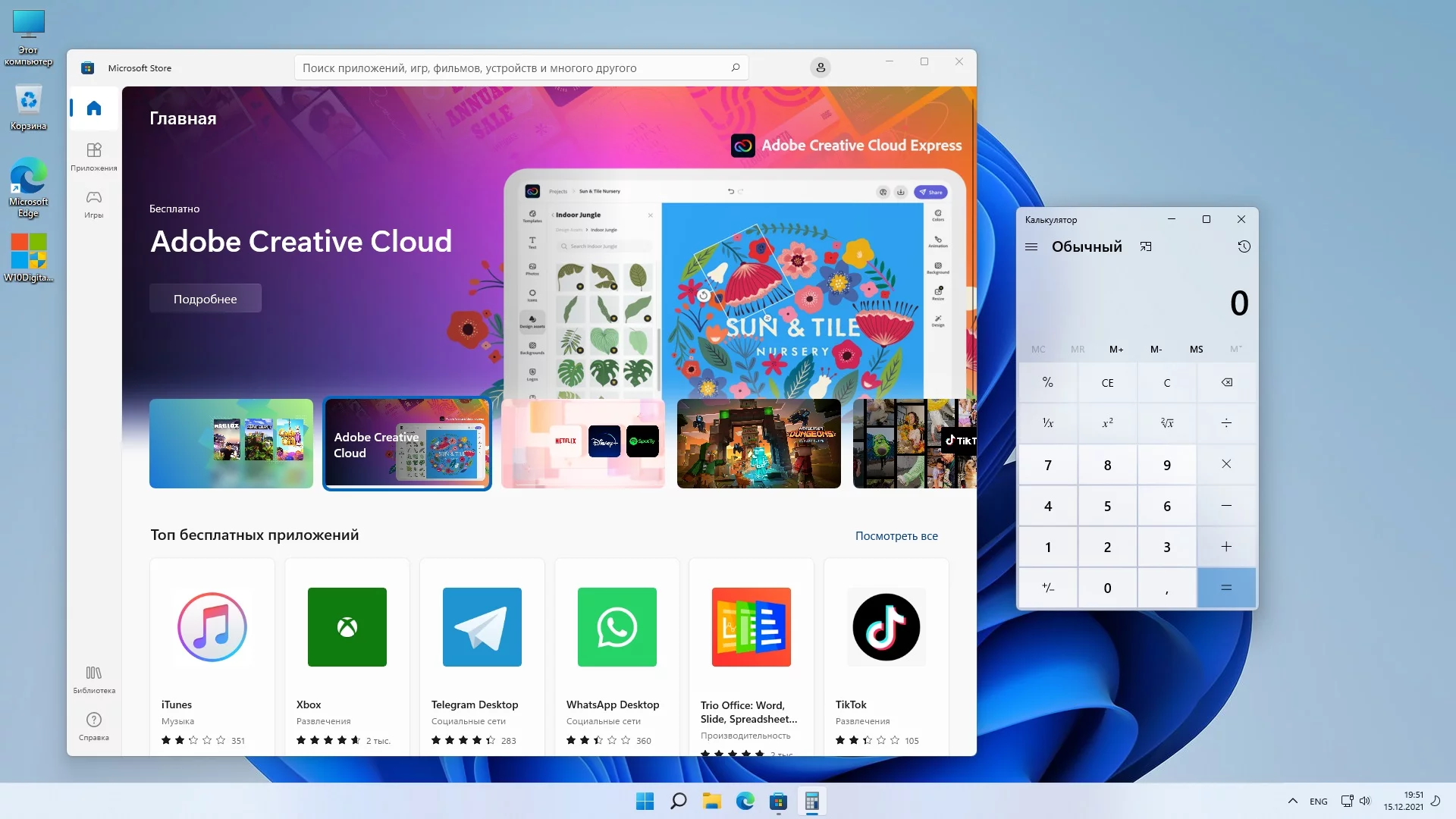1456x819 pixels.
Task: Click the Подробнее button for Adobe Creative Cloud
Action: 205,298
